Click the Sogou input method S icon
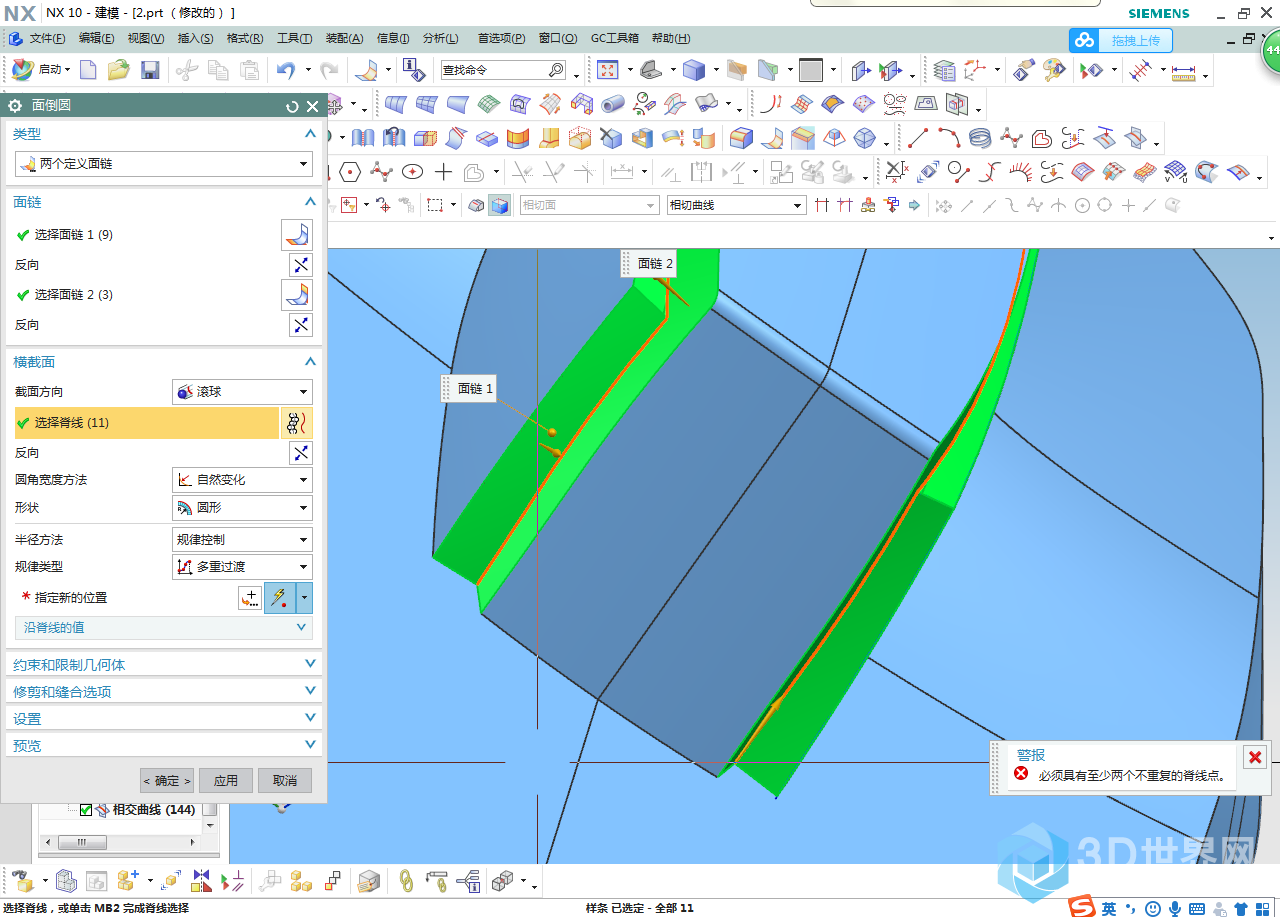Viewport: 1280px width, 917px height. 1081,906
